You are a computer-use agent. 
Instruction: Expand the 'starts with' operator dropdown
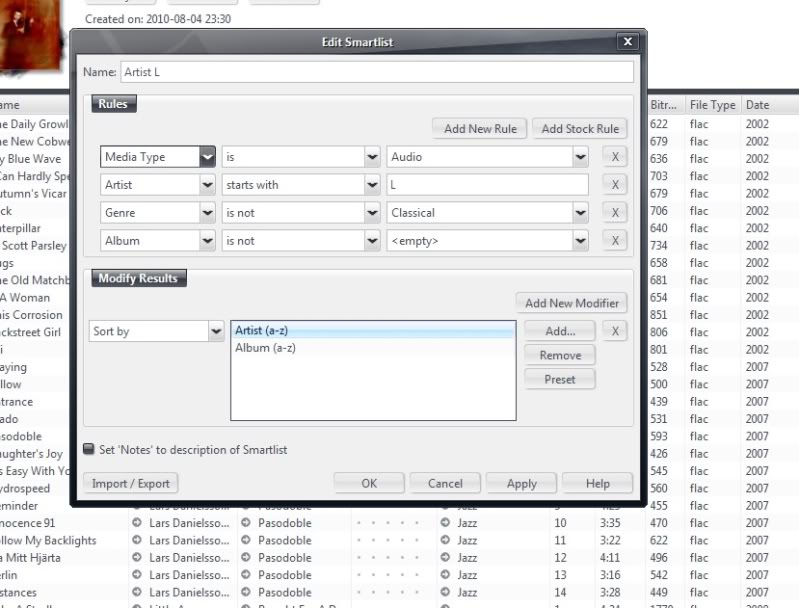[372, 184]
